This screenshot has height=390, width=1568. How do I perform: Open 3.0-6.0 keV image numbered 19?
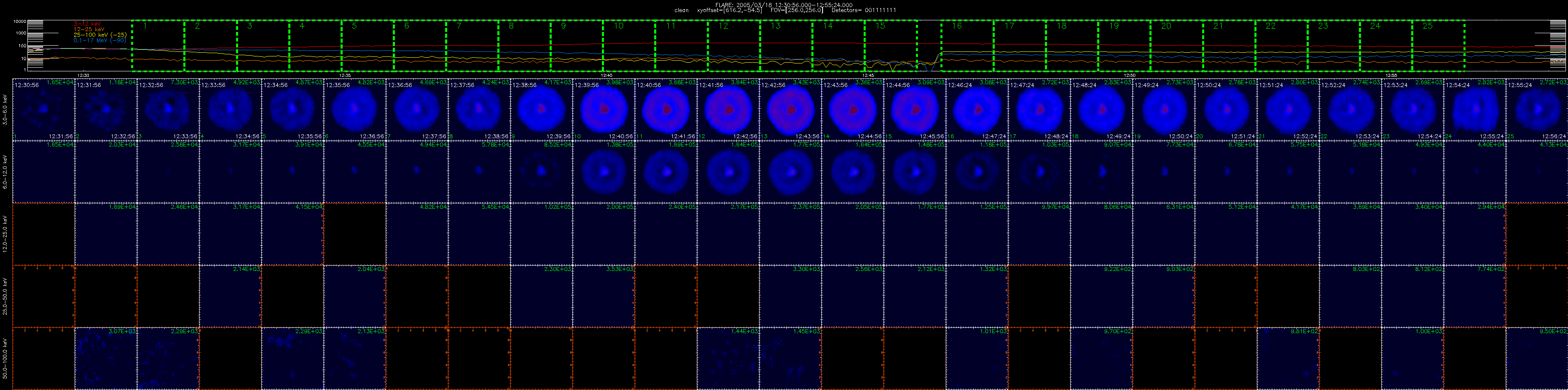1163,110
